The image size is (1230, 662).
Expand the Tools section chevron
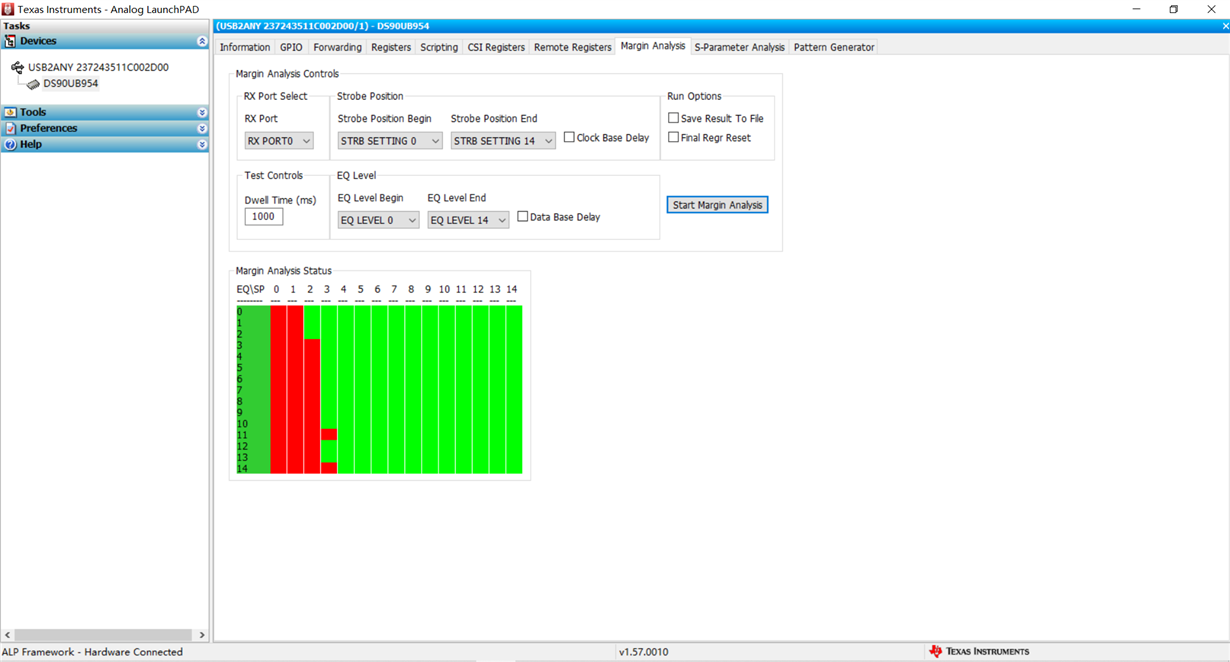click(202, 112)
